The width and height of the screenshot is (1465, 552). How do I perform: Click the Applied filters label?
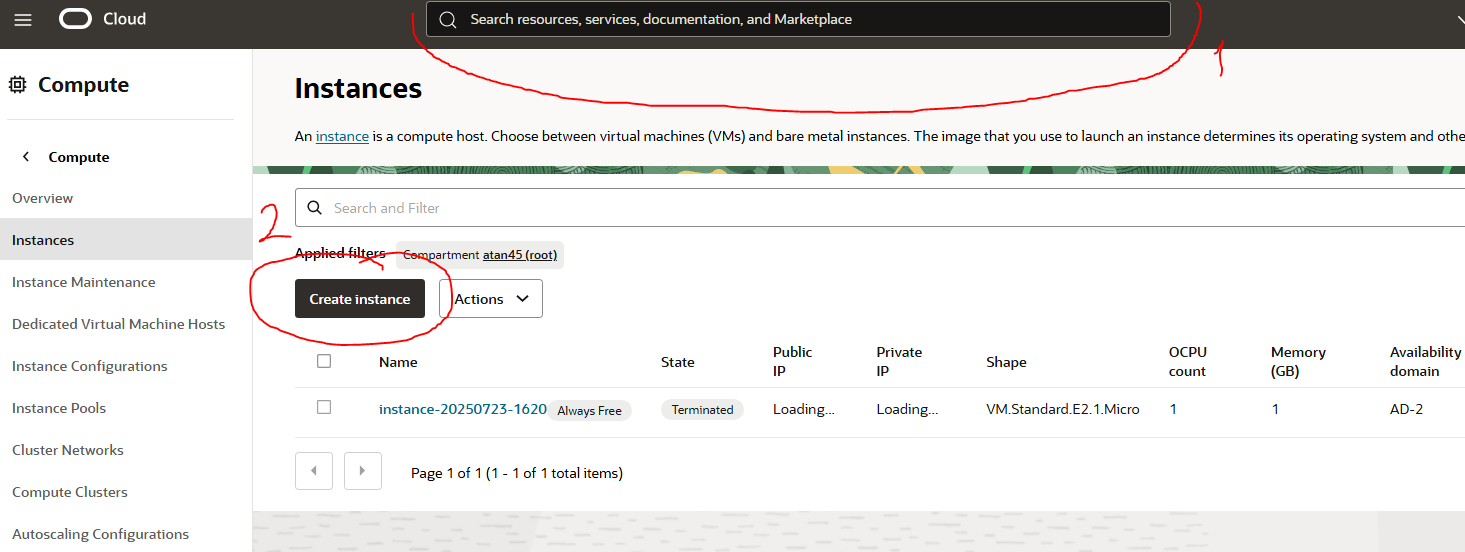(340, 254)
